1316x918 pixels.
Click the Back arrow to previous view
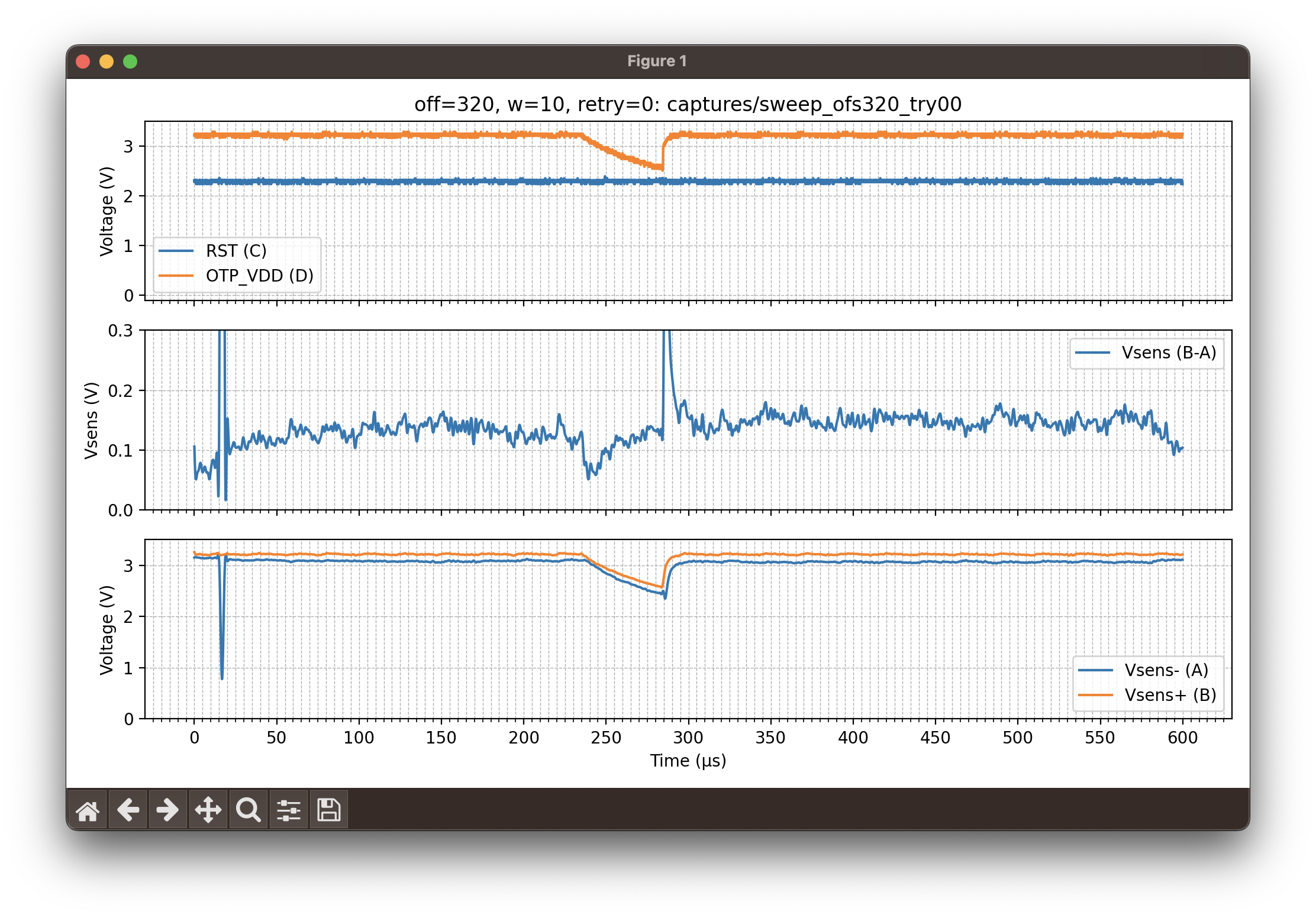[x=128, y=810]
